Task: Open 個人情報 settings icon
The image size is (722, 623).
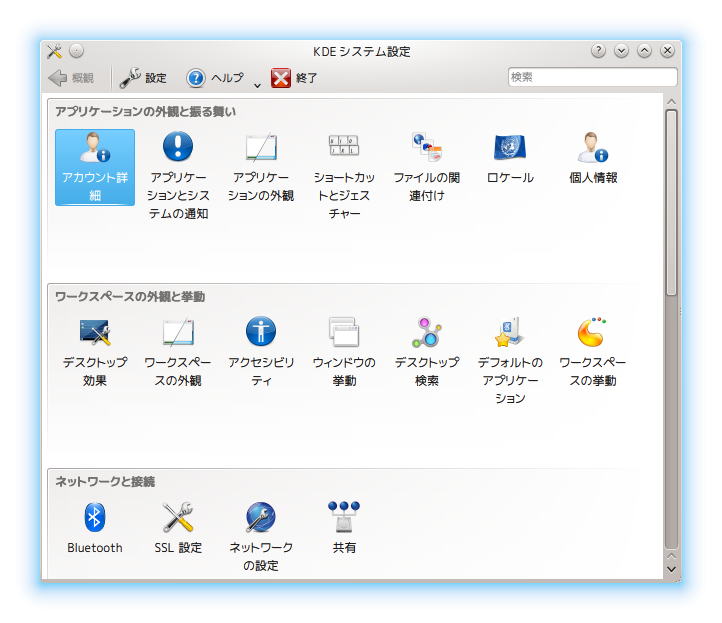Action: click(593, 148)
